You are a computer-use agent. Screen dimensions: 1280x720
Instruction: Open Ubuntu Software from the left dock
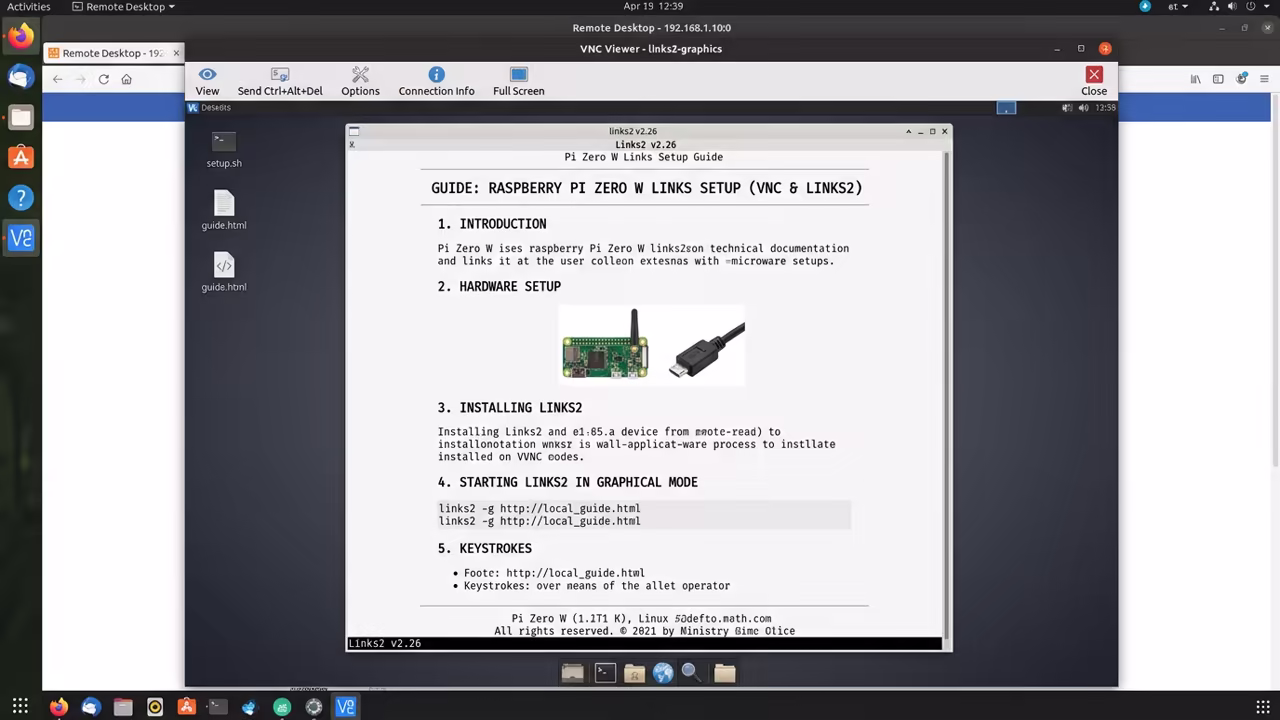coord(21,157)
